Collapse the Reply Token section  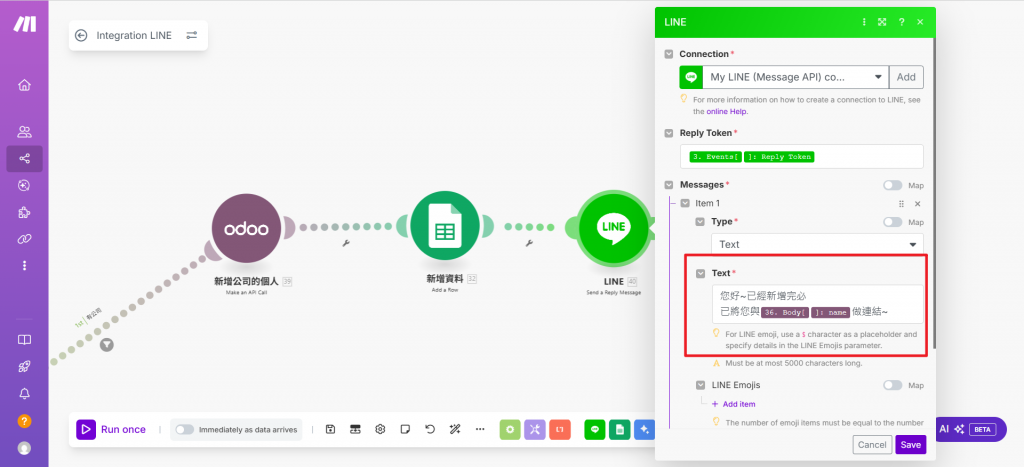[x=668, y=133]
